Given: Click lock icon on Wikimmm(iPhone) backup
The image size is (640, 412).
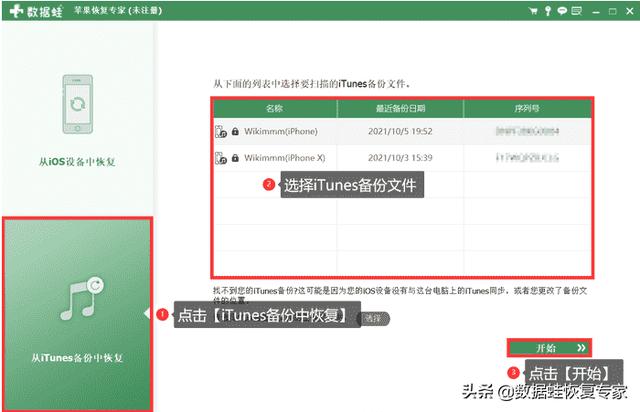Looking at the screenshot, I should coord(234,131).
